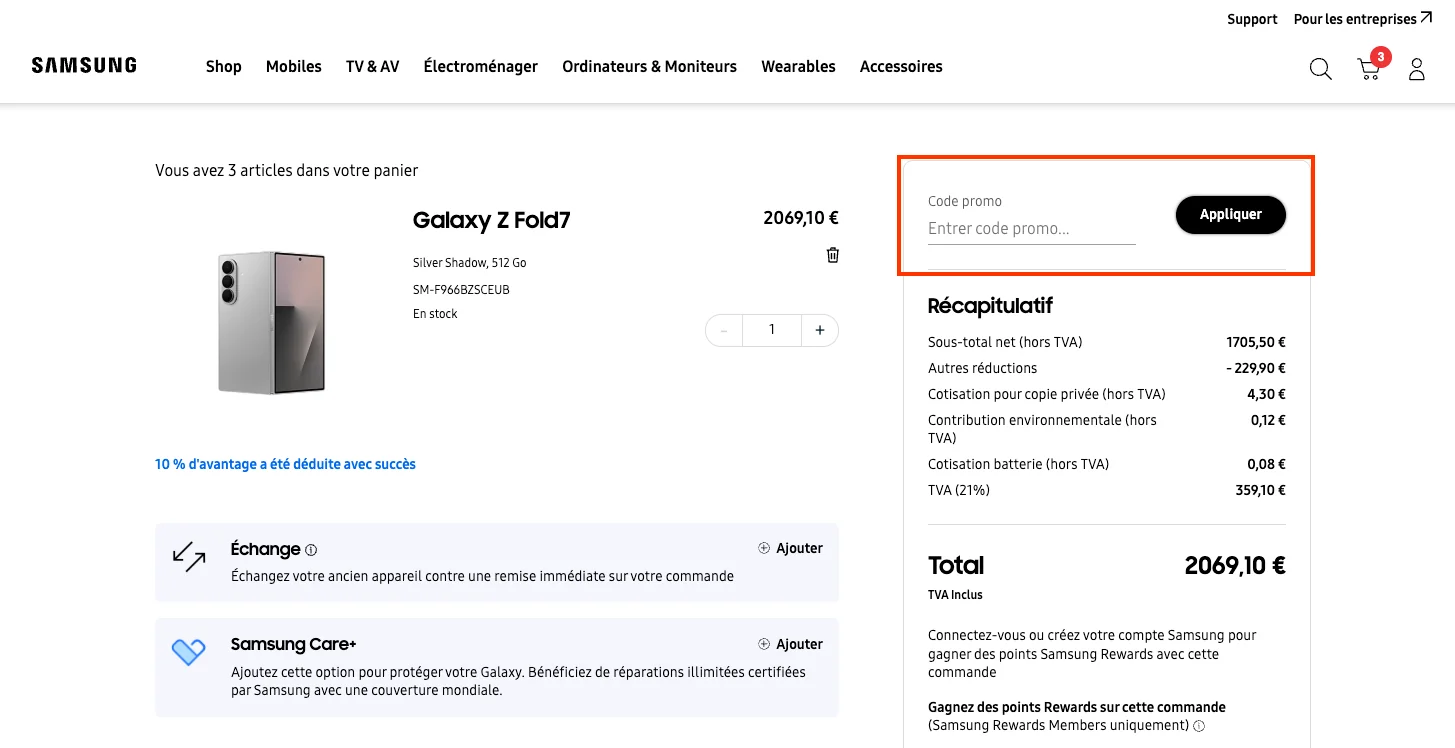Open the Électroménager menu
The width and height of the screenshot is (1455, 748).
(480, 66)
